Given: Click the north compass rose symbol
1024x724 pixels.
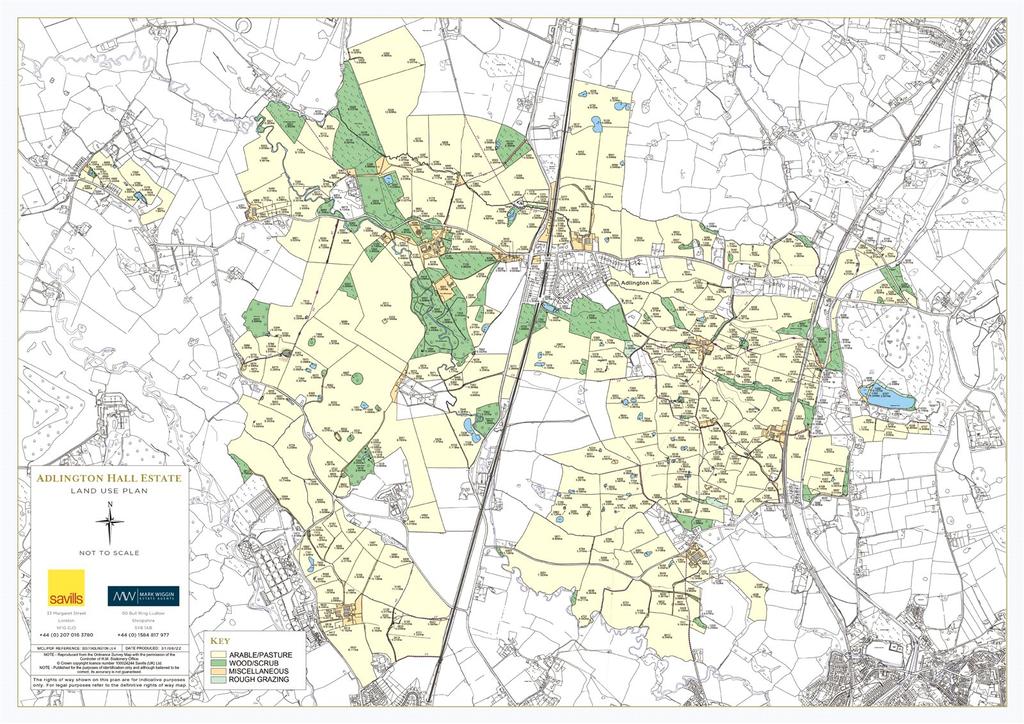Looking at the screenshot, I should click(x=110, y=521).
